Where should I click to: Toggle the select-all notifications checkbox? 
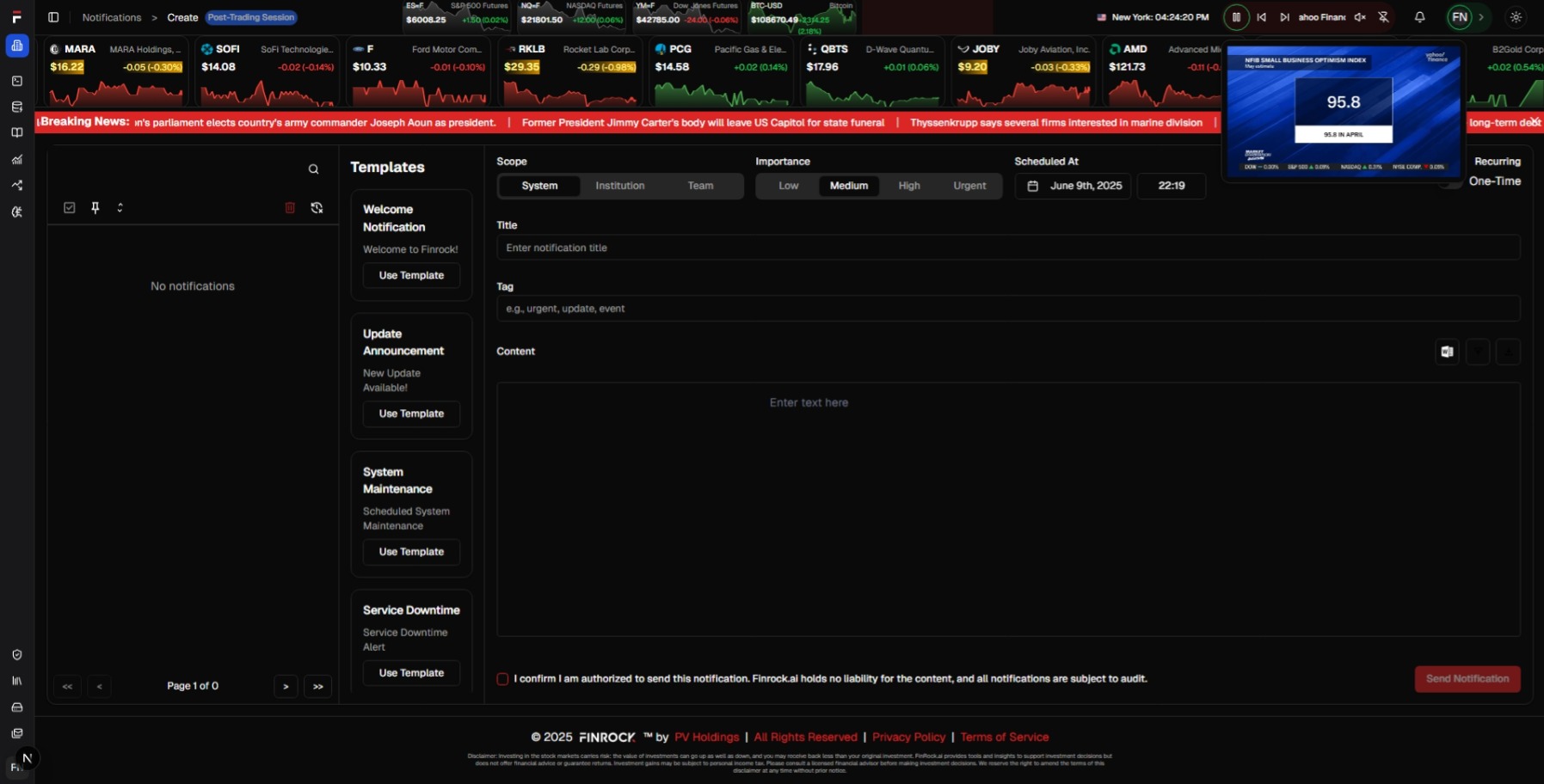70,207
